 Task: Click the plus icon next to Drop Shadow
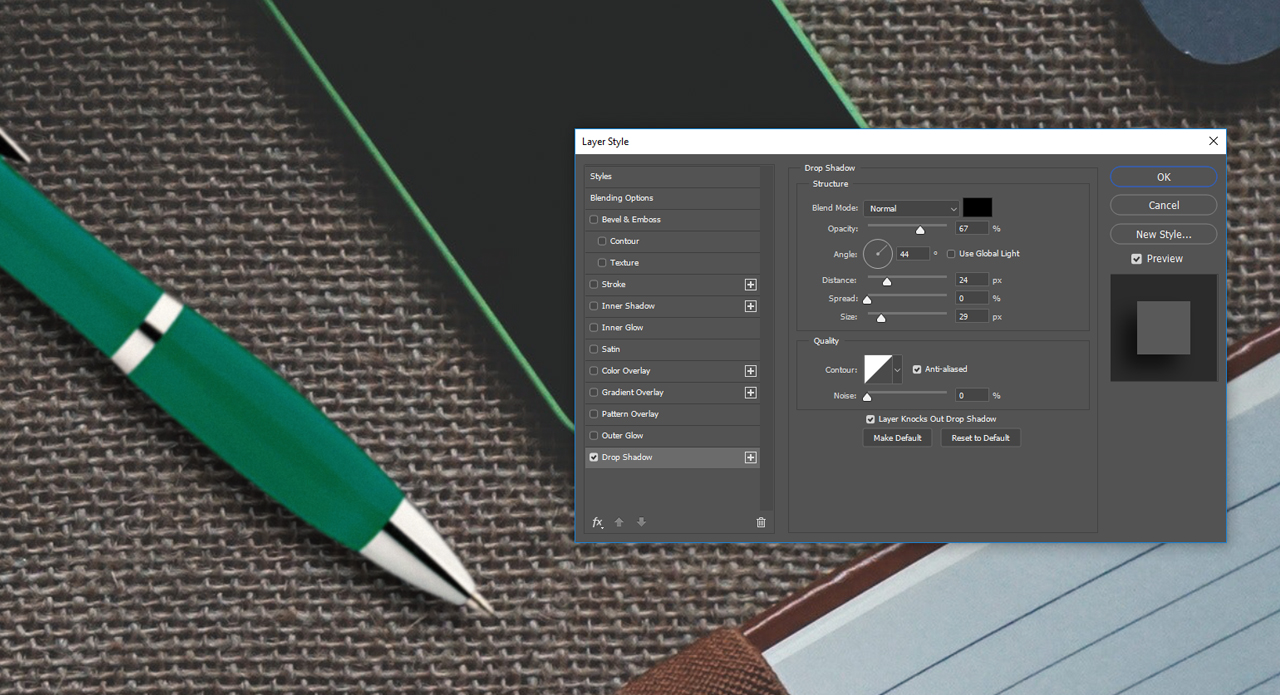(750, 458)
